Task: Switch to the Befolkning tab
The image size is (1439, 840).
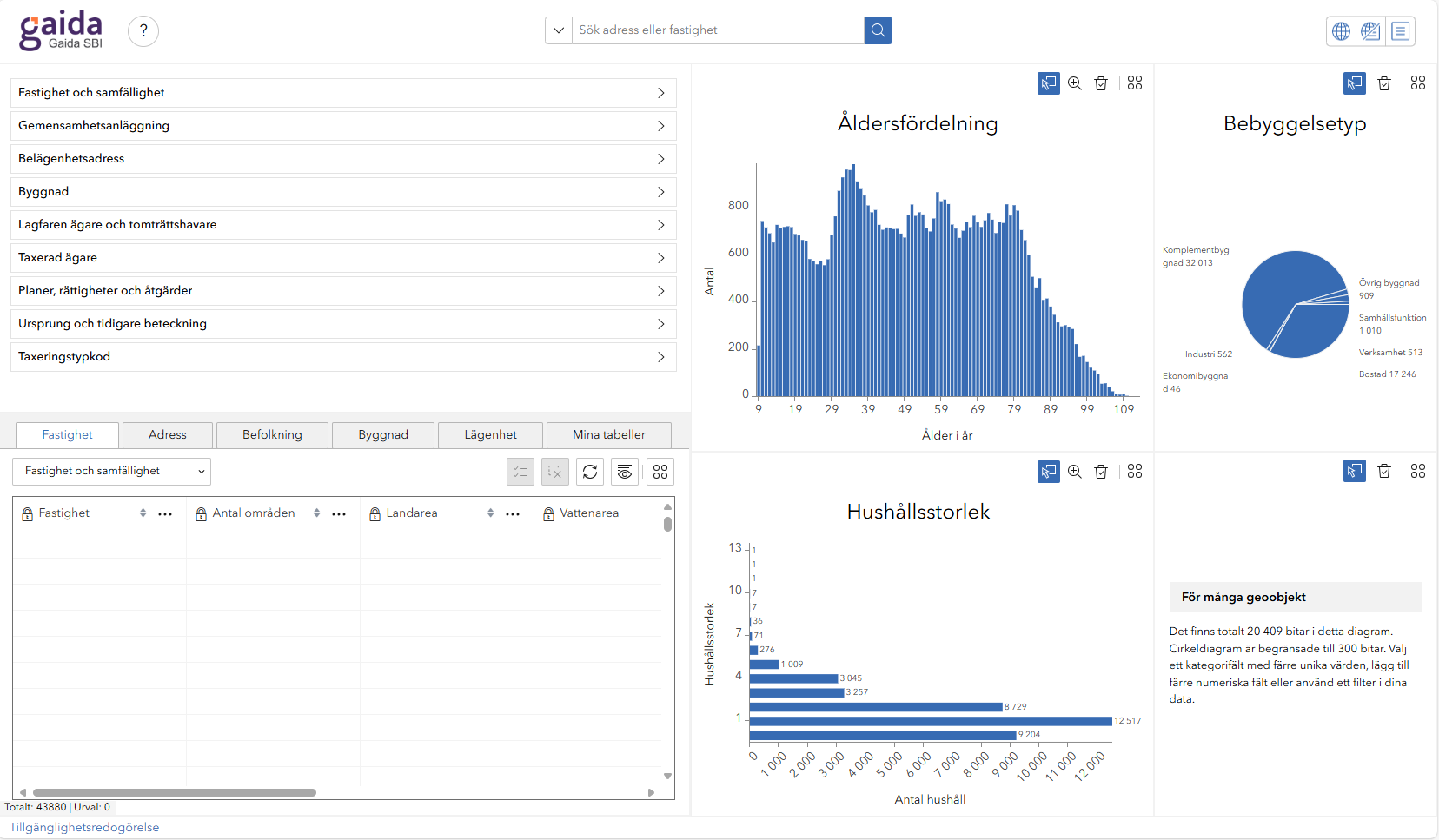Action: 272,435
